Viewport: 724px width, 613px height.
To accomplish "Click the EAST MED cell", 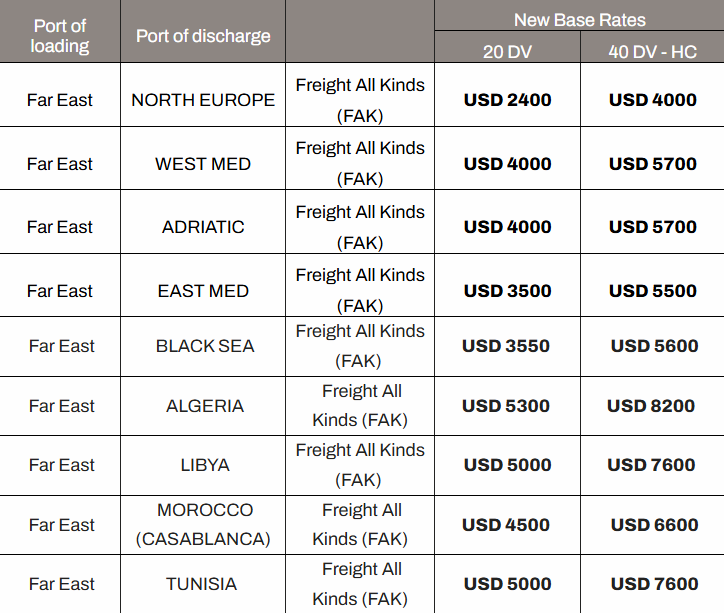I will [x=203, y=291].
